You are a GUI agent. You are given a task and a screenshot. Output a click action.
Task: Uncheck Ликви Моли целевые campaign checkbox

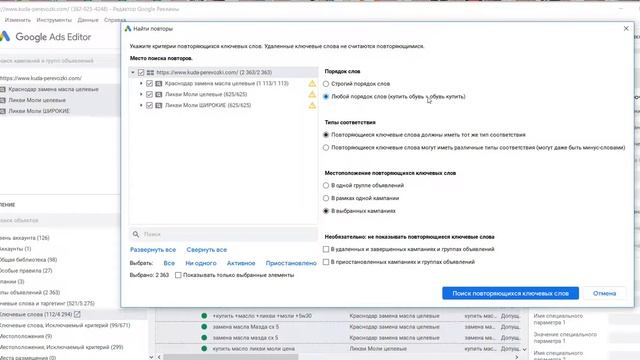(149, 94)
